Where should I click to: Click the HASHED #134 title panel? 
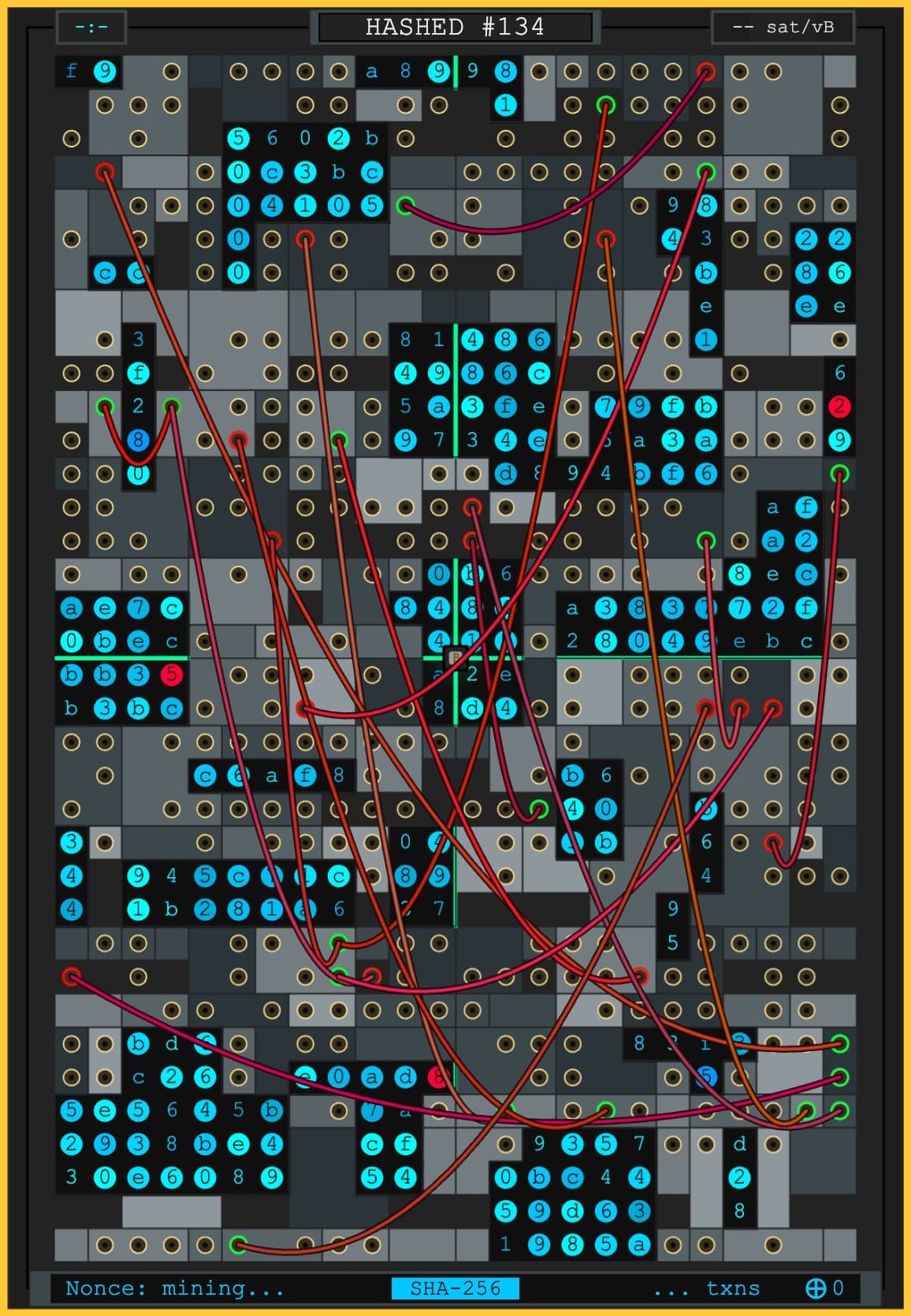pyautogui.click(x=455, y=27)
